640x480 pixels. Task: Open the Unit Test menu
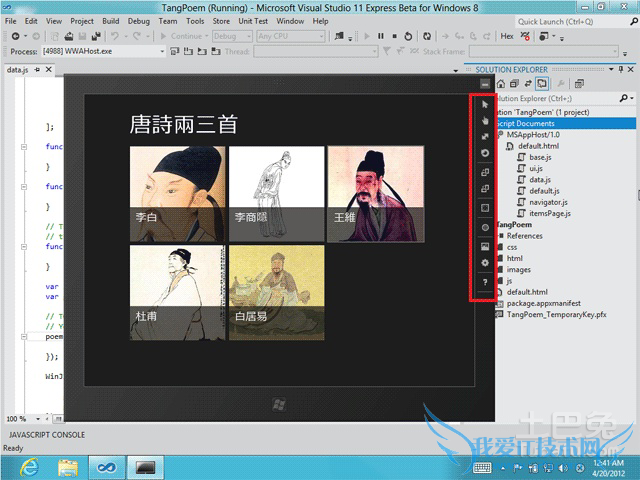coord(252,21)
